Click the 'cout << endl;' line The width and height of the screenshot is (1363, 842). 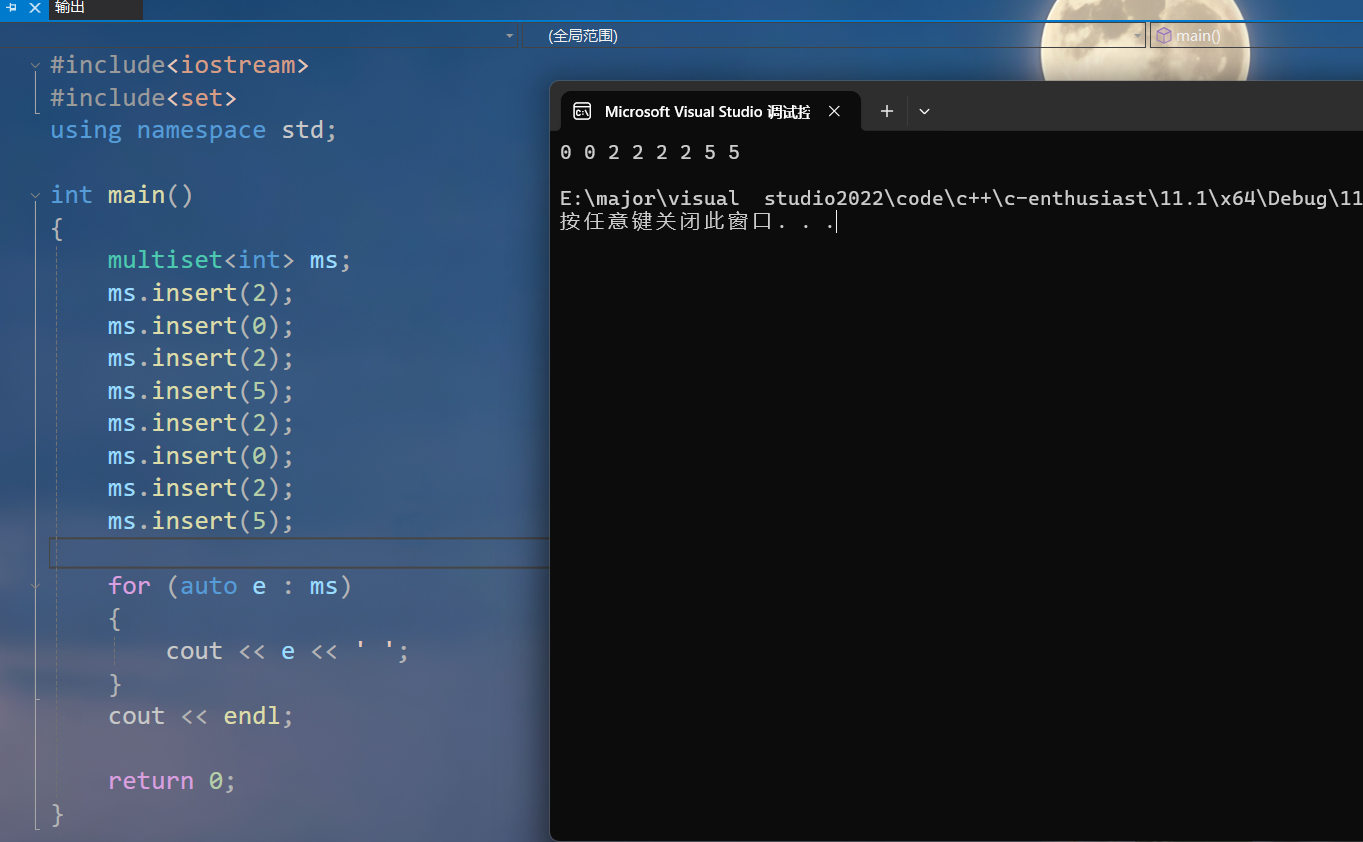(x=201, y=716)
